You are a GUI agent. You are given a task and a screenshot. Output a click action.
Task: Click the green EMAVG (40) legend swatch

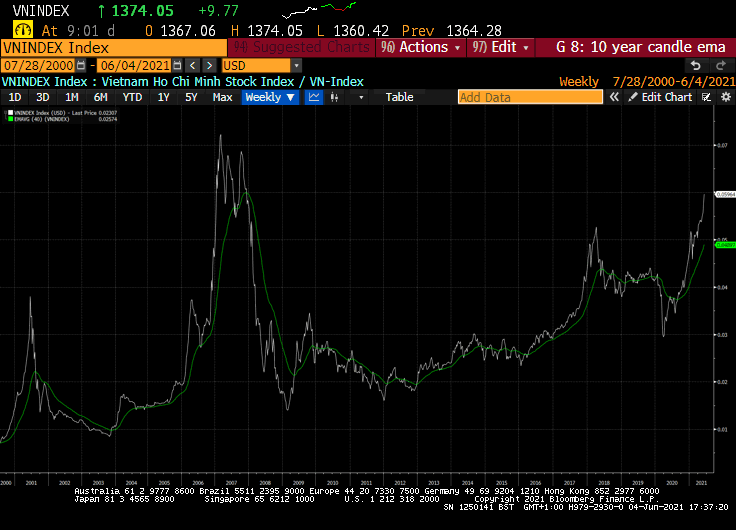pyautogui.click(x=10, y=119)
